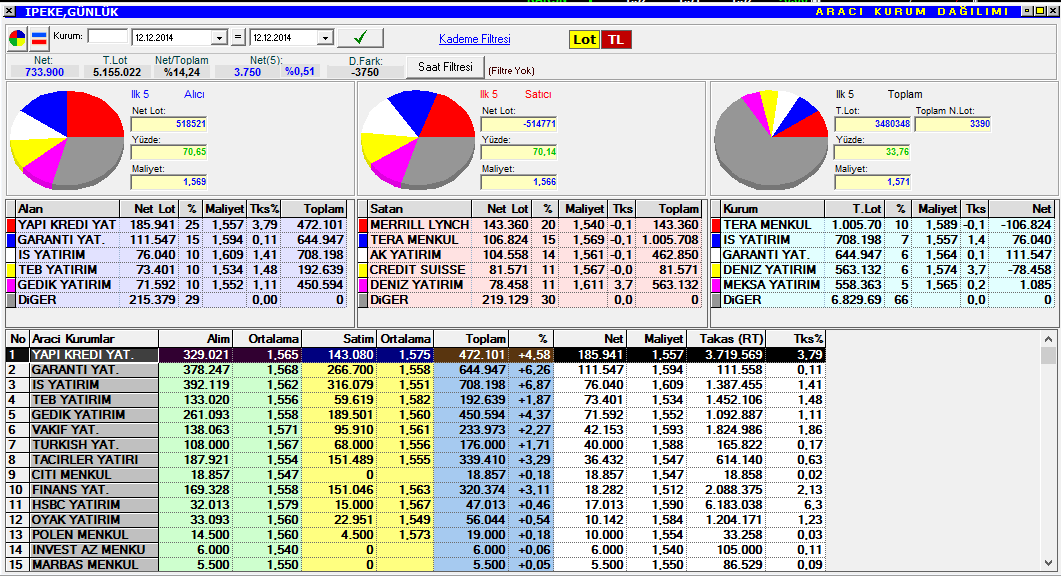Switch display to TL mode
1061x576 pixels.
click(616, 40)
